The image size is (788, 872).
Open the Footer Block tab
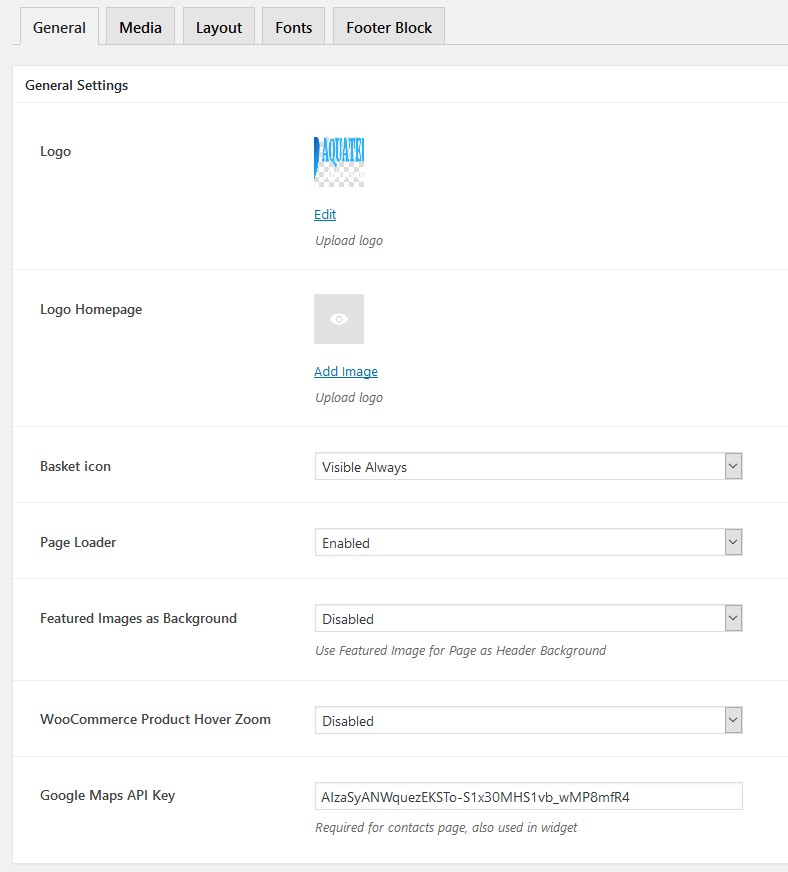click(389, 27)
